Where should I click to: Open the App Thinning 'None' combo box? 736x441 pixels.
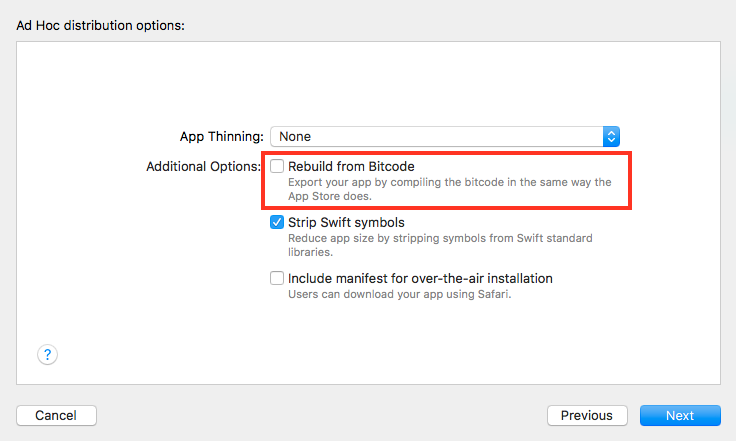click(445, 136)
